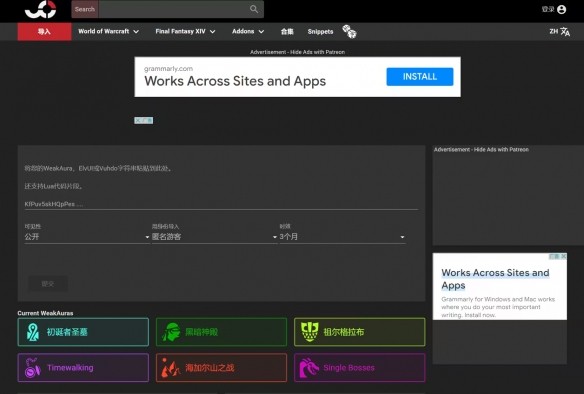This screenshot has height=394, width=584.
Task: Click the search magnifier icon
Action: pos(254,9)
